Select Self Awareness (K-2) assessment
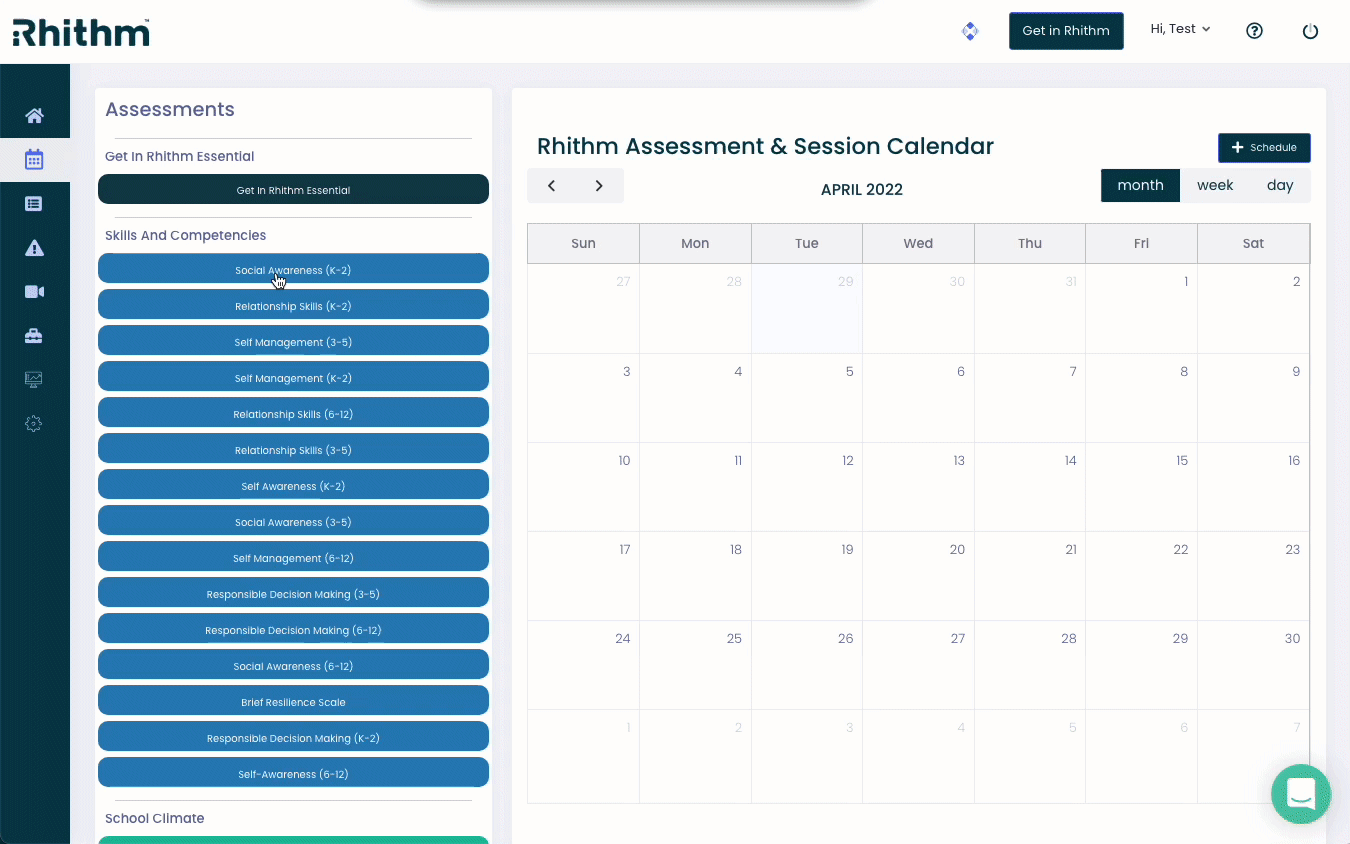This screenshot has height=844, width=1350. pyautogui.click(x=293, y=485)
